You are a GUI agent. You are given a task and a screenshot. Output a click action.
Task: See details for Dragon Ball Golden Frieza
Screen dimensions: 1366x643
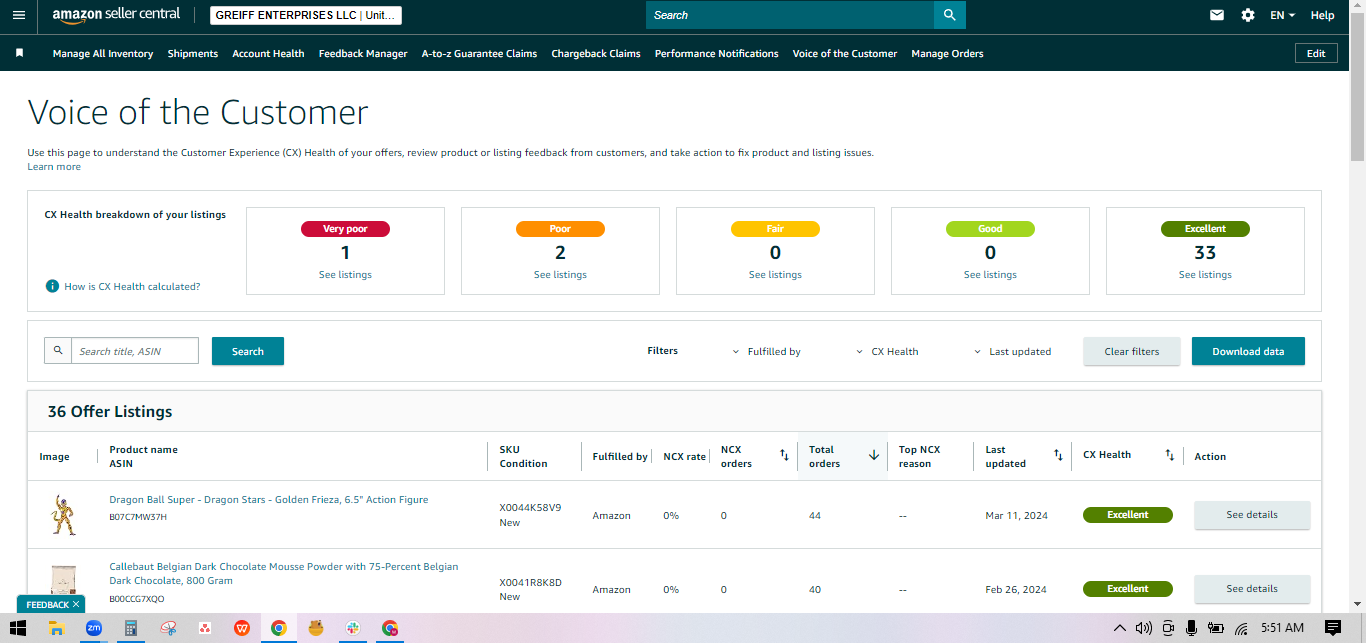tap(1252, 515)
